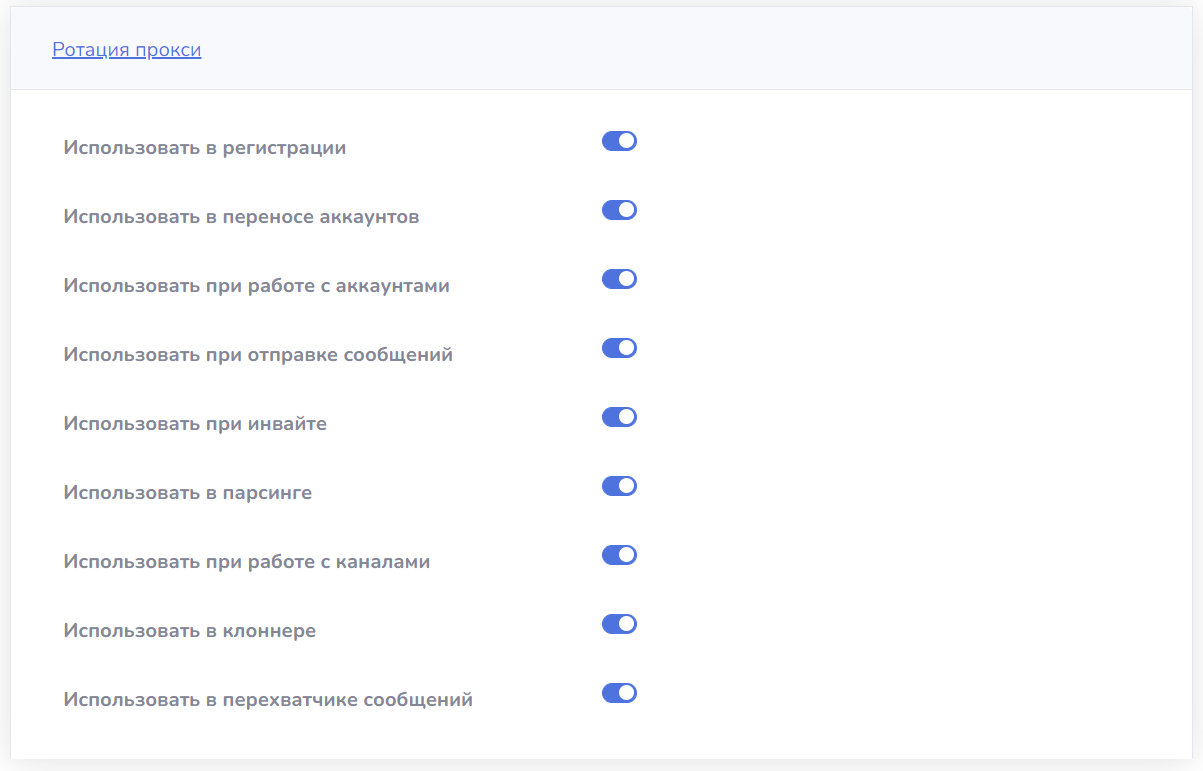Disable the Использовать при инвайте toggle
The height and width of the screenshot is (771, 1203).
619,417
